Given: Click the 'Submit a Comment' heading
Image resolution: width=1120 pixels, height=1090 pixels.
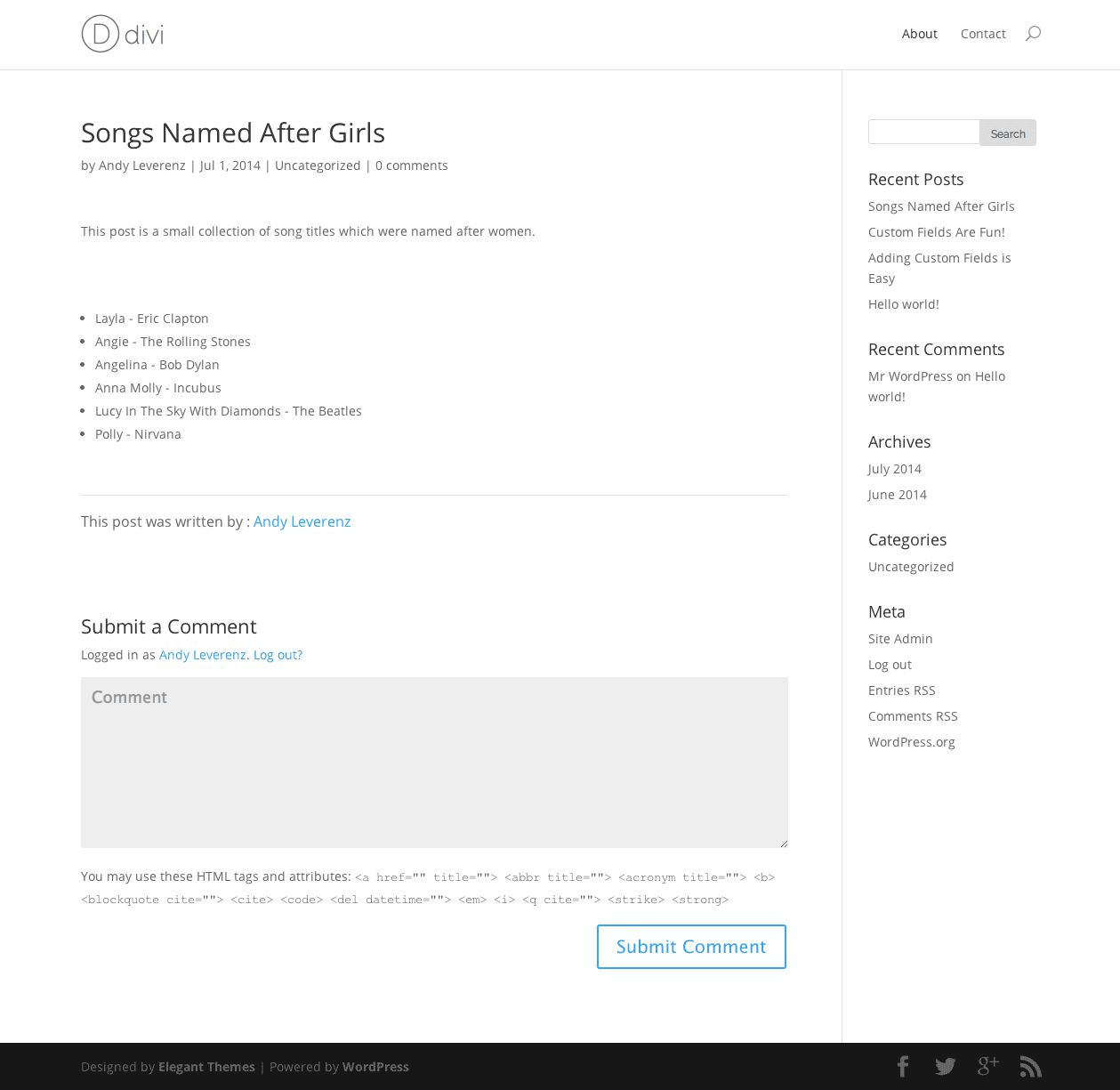Looking at the screenshot, I should (x=169, y=626).
